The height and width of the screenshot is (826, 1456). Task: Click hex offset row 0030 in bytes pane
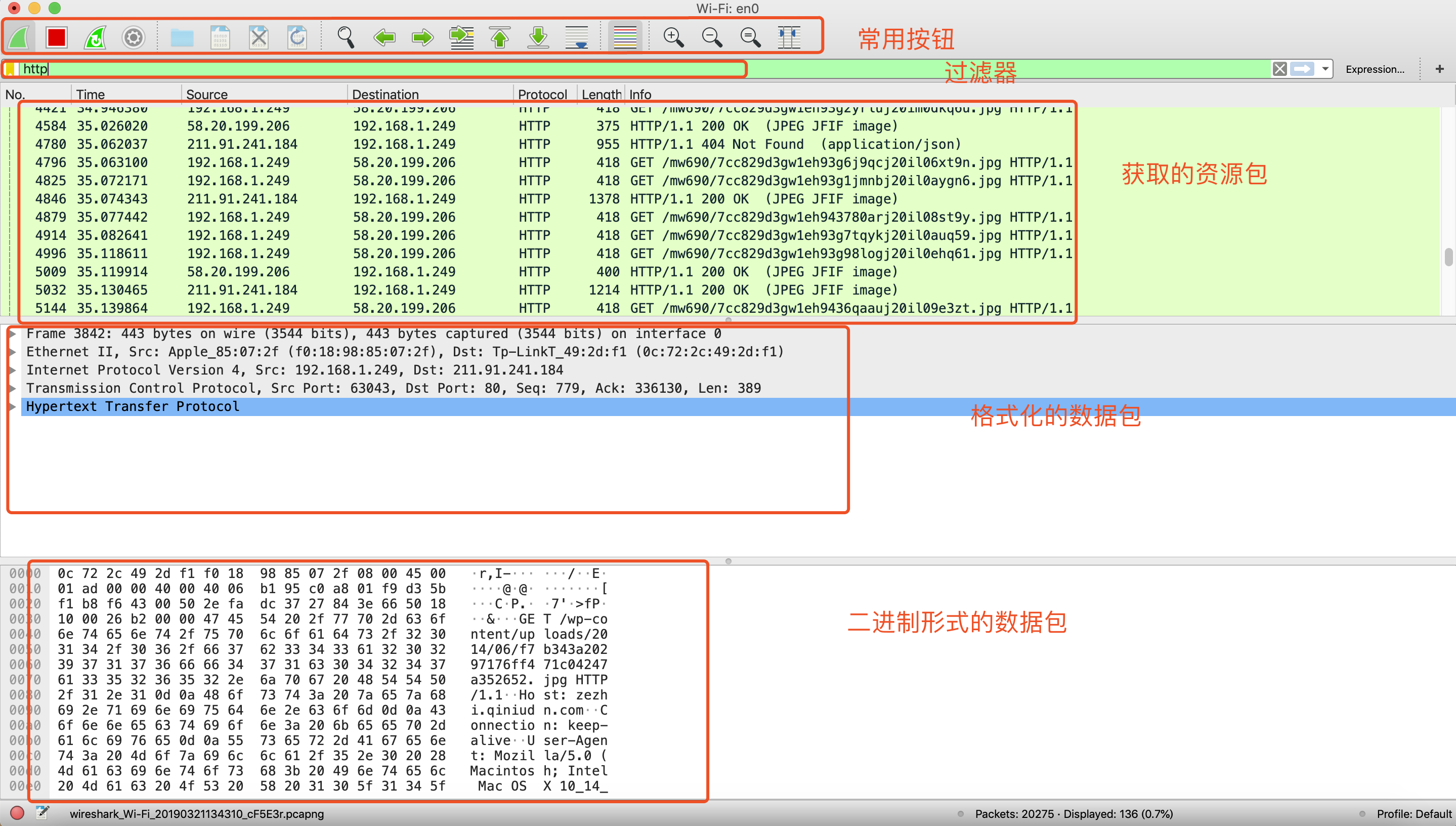click(x=25, y=619)
